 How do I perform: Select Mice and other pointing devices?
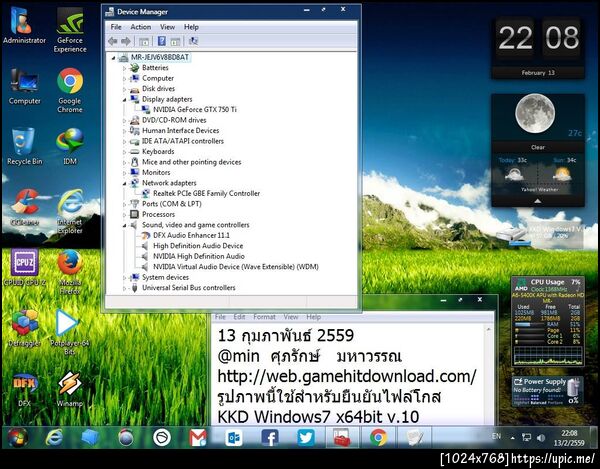pos(191,162)
